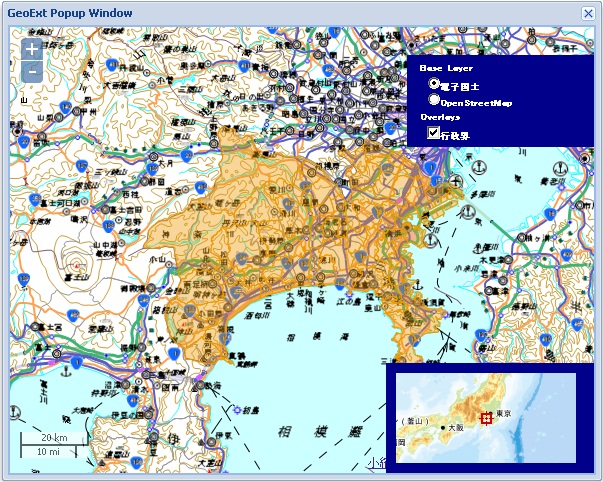Switch base layer to OpenStreetMap
This screenshot has height=482, width=603.
point(434,100)
